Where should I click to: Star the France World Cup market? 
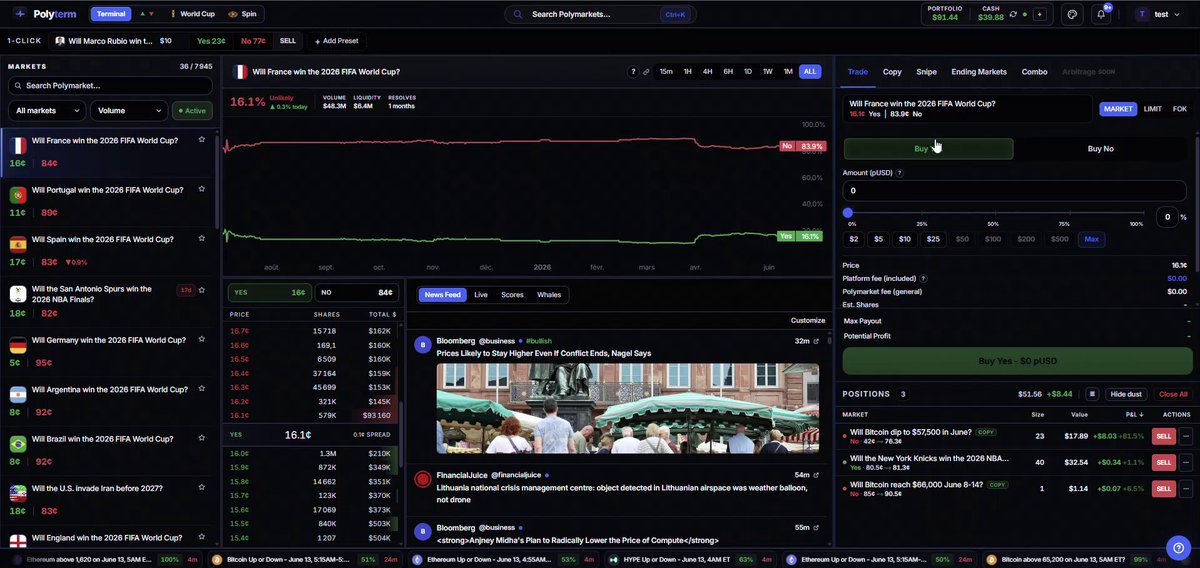pos(202,140)
